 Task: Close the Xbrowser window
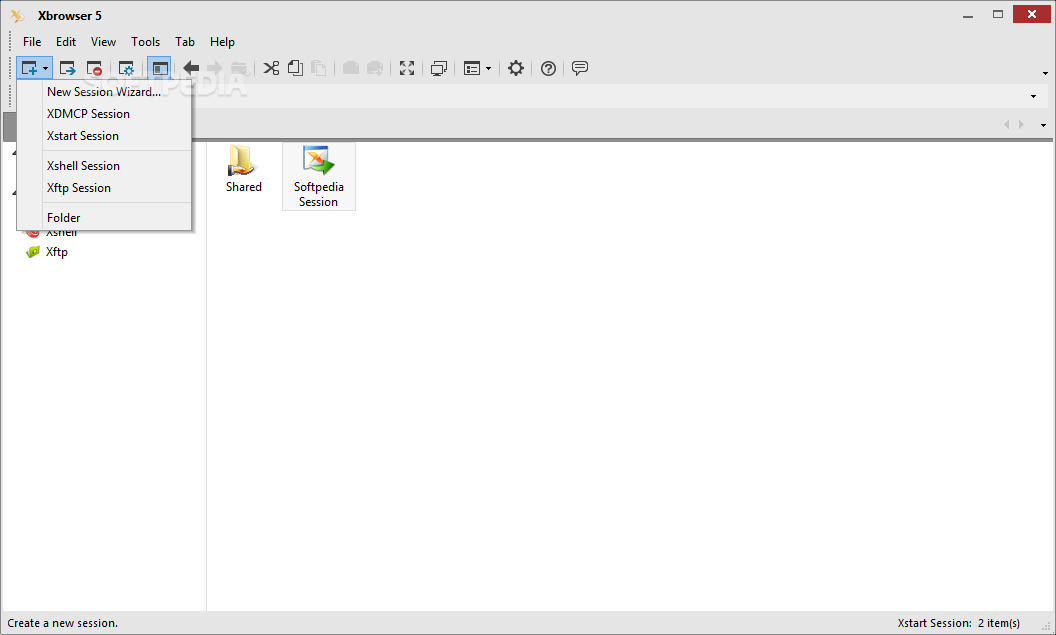(1032, 14)
